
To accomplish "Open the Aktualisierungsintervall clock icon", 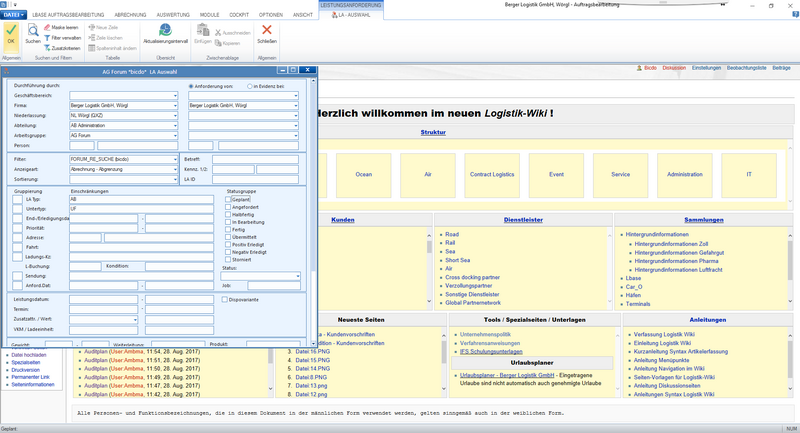I will (x=165, y=30).
